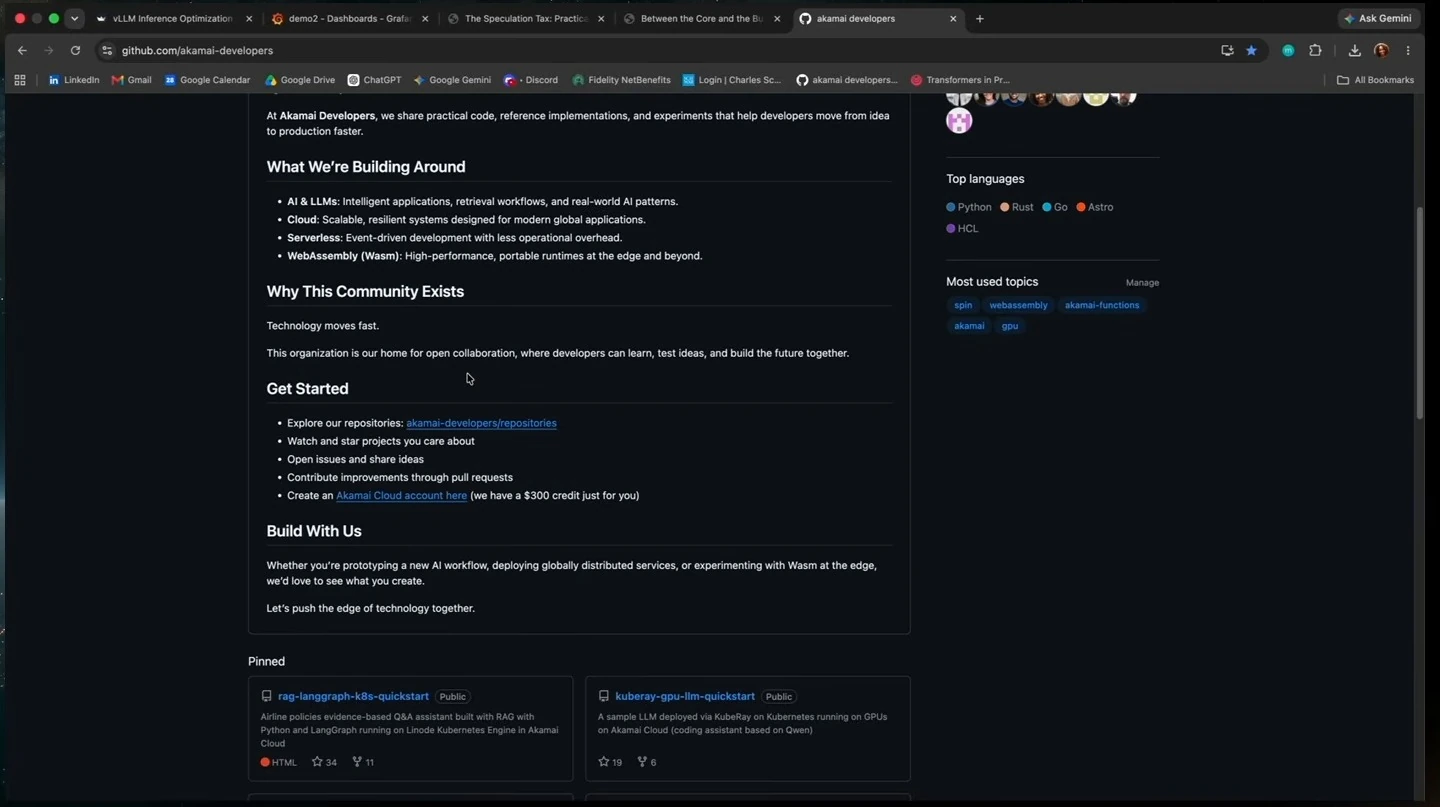Select Astro in Top languages
Viewport: 1440px width, 807px height.
[1095, 207]
